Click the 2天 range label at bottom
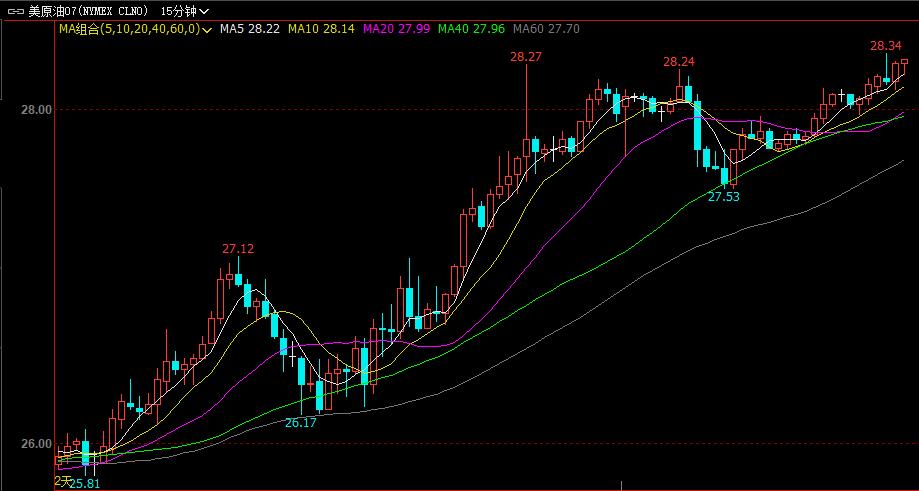The image size is (919, 491). (61, 482)
